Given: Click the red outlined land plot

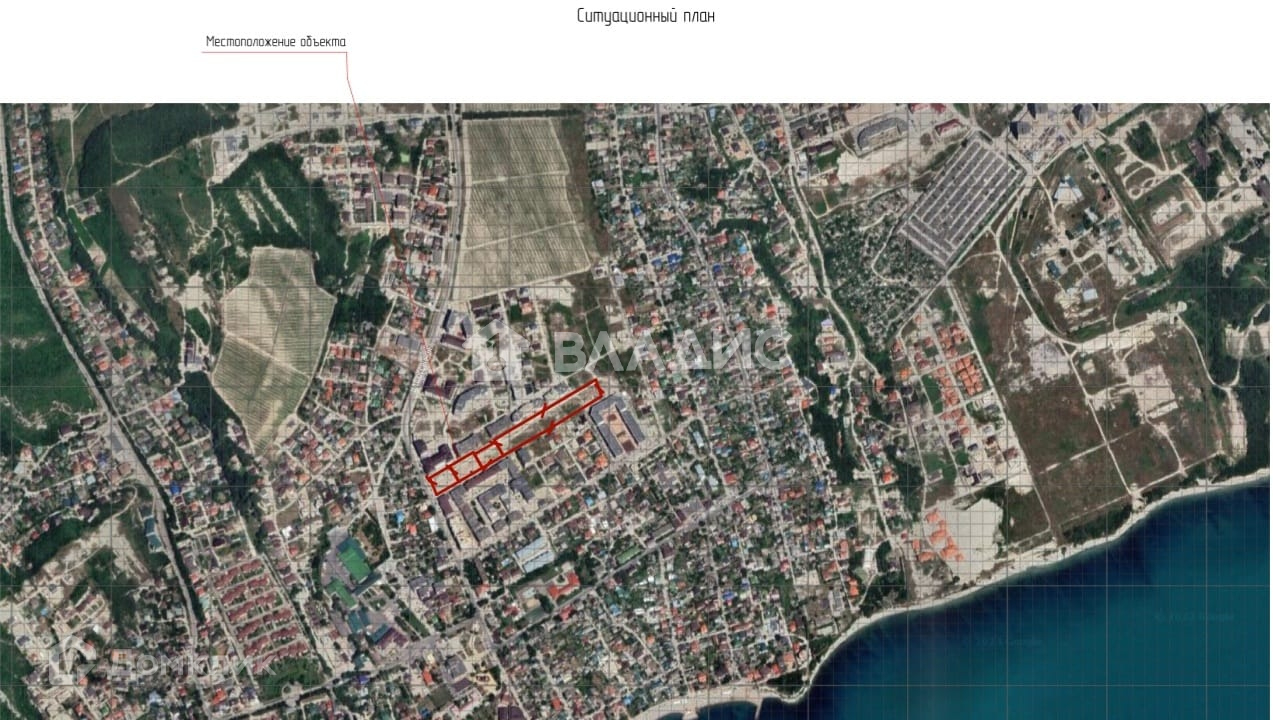Looking at the screenshot, I should 516,437.
